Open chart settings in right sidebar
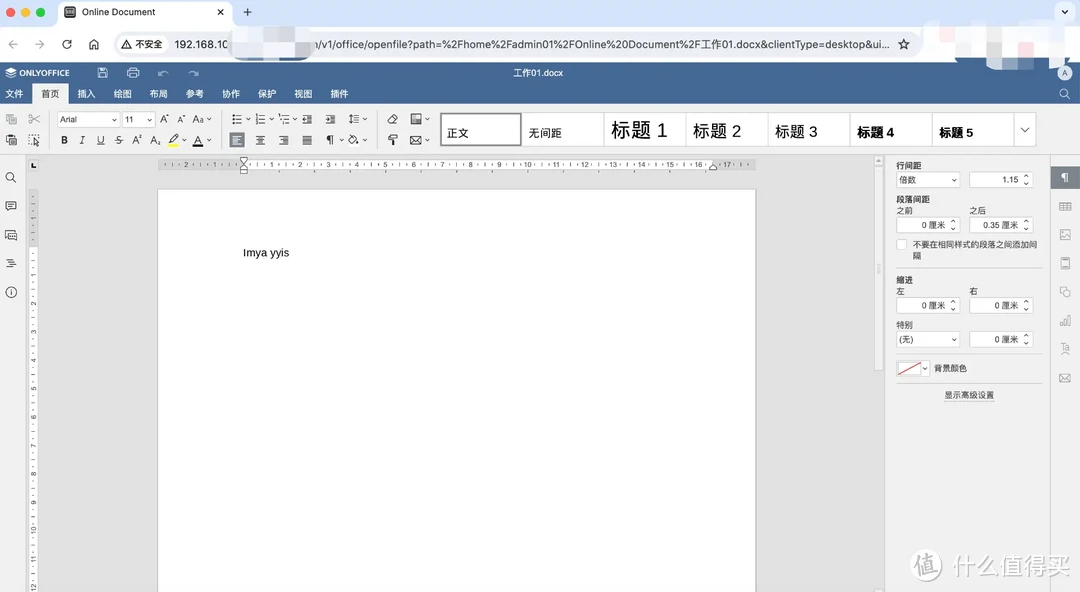 pyautogui.click(x=1065, y=320)
